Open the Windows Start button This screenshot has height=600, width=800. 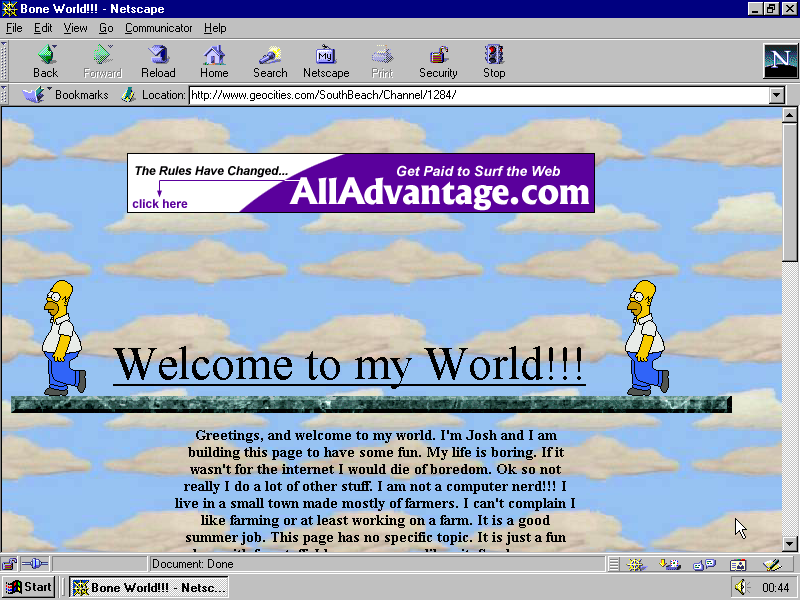coord(28,587)
